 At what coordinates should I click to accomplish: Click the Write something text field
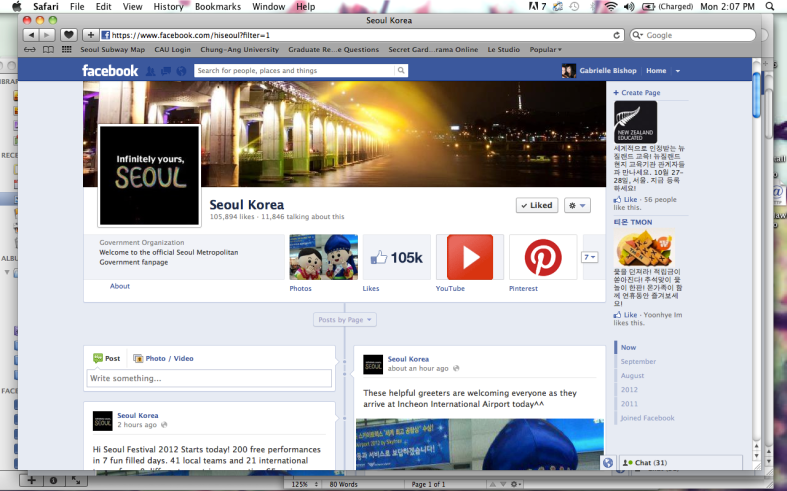coord(209,379)
